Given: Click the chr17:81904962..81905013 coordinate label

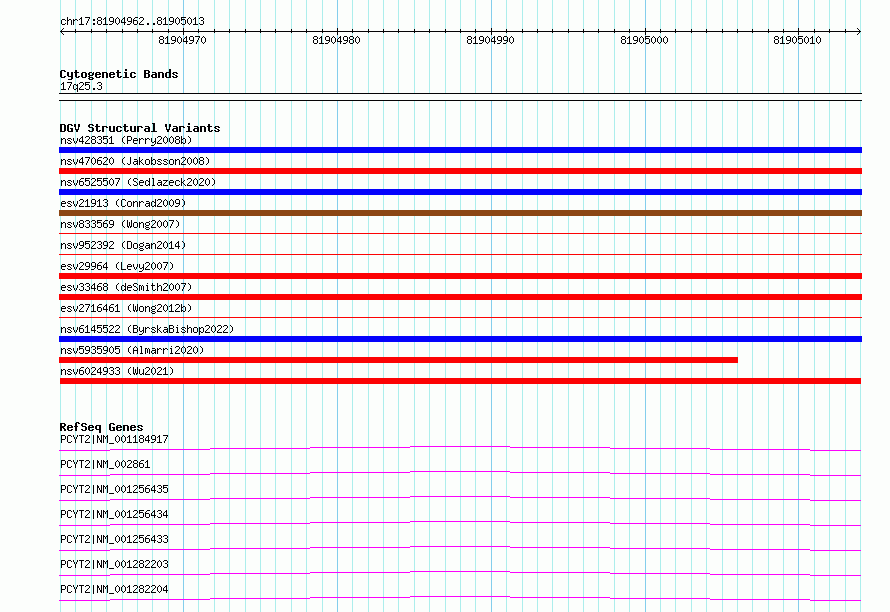Looking at the screenshot, I should (x=132, y=21).
